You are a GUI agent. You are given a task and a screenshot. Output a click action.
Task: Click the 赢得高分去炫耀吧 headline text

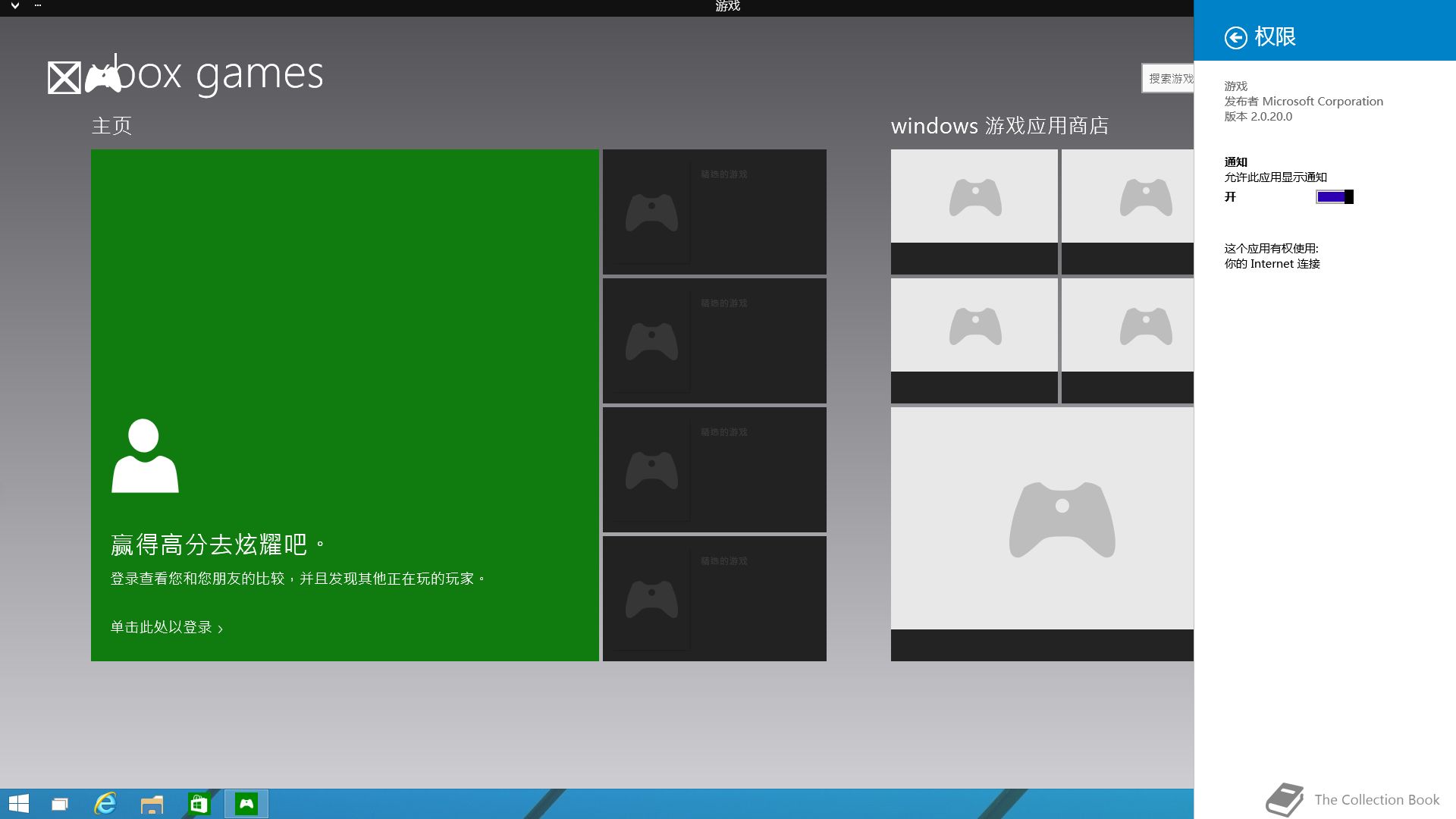pyautogui.click(x=218, y=544)
